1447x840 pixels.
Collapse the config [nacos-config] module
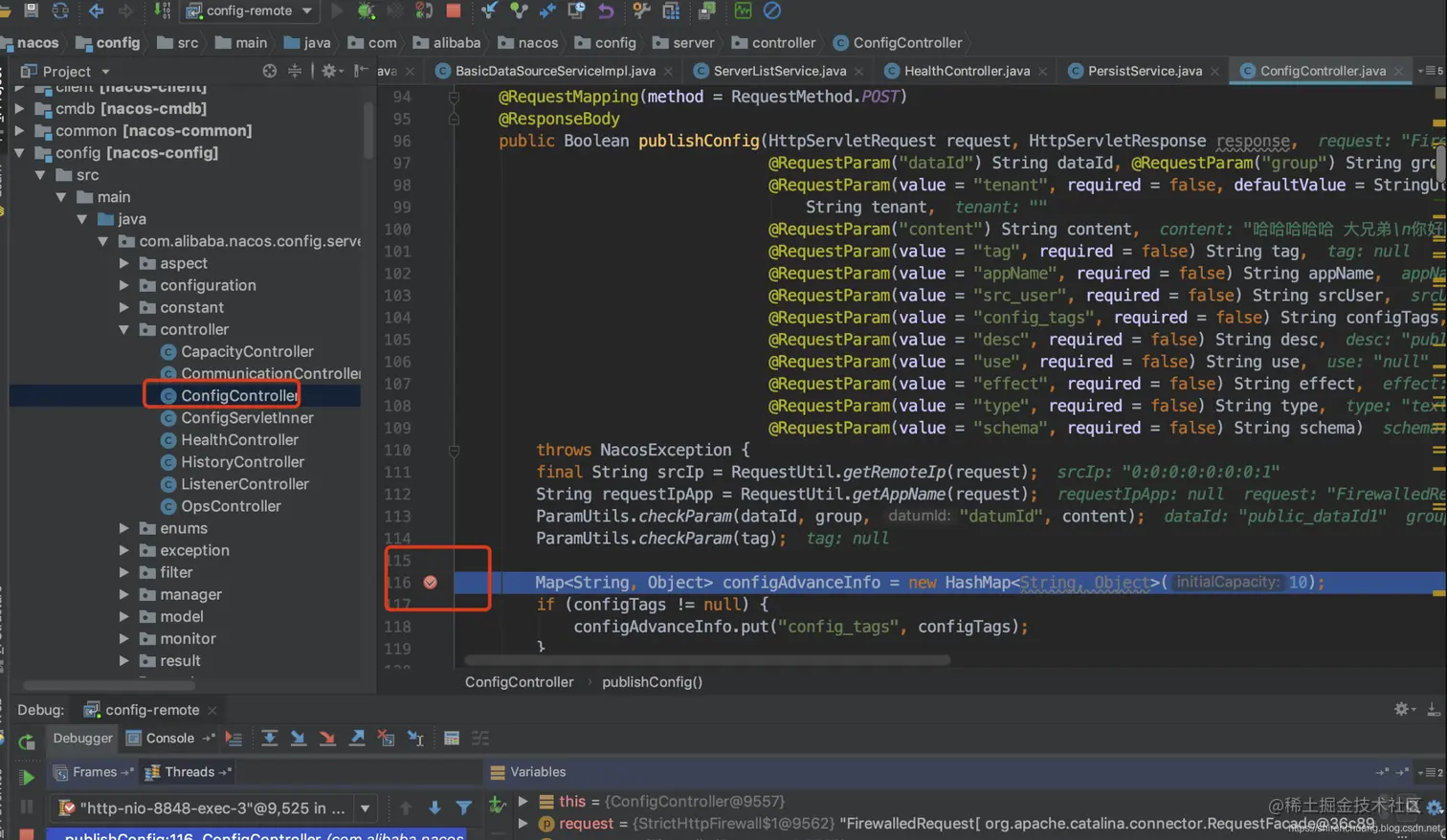coord(19,153)
